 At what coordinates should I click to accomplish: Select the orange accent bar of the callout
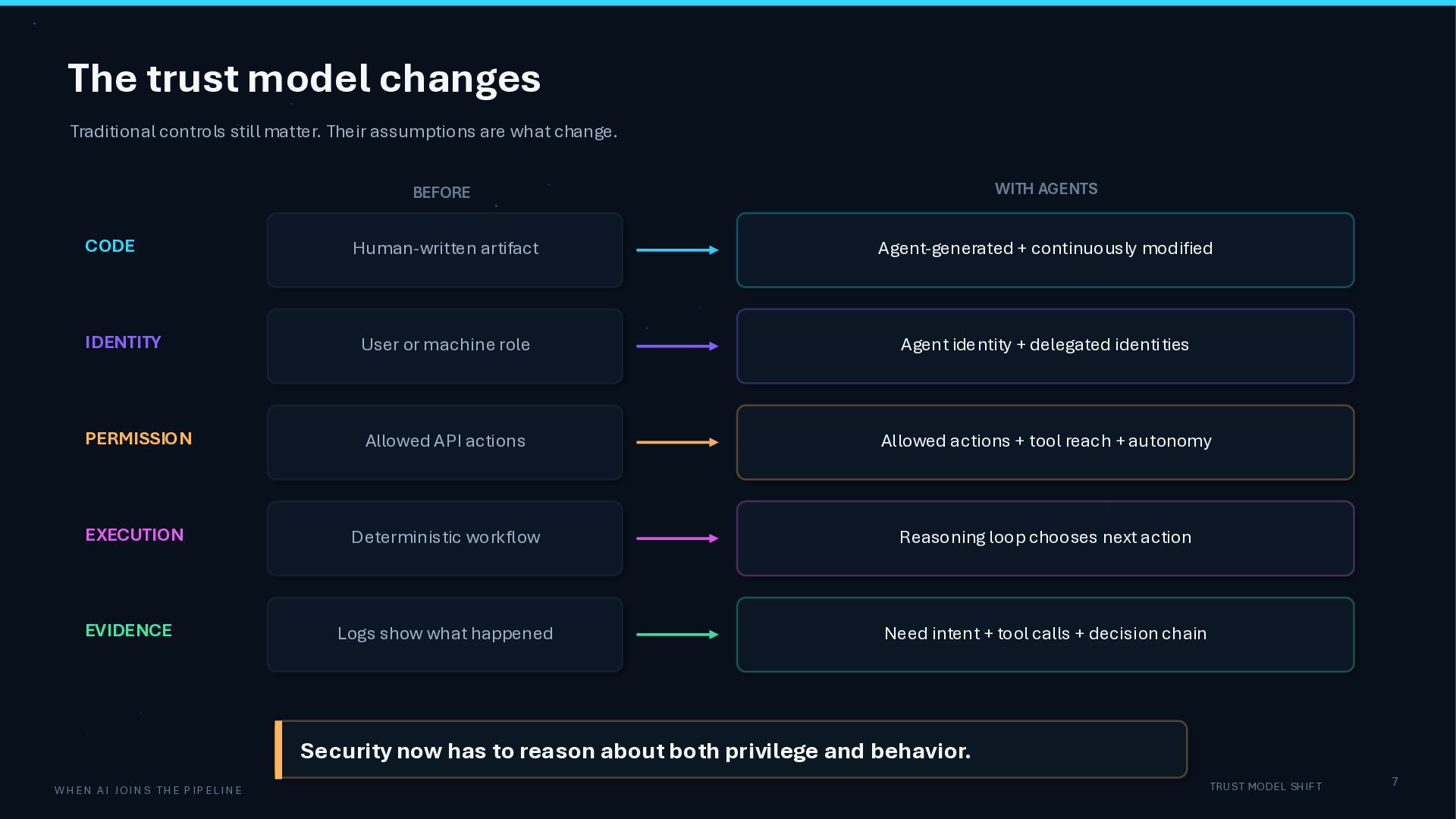point(278,750)
